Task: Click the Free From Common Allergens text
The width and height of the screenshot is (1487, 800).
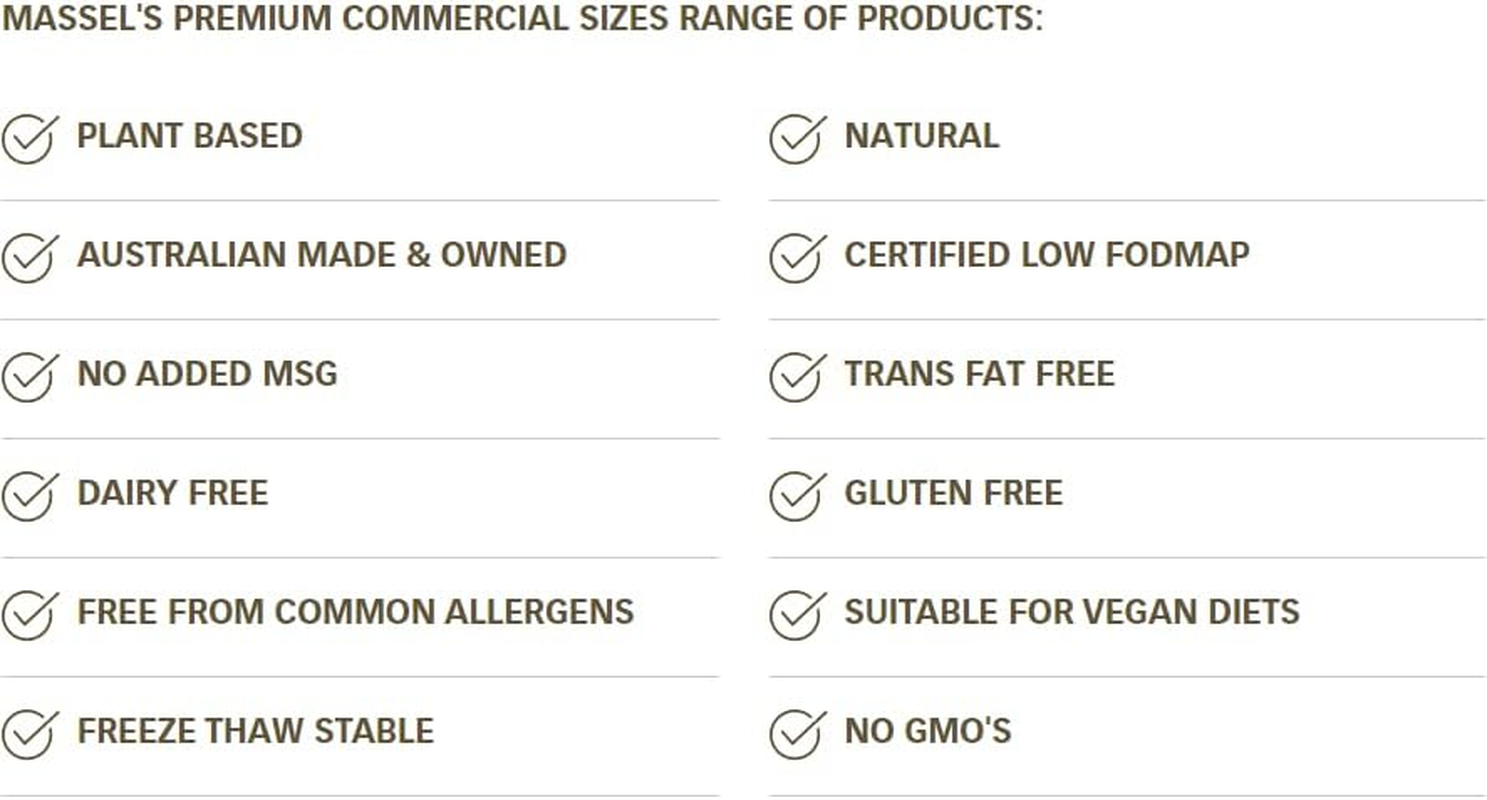Action: click(x=355, y=612)
